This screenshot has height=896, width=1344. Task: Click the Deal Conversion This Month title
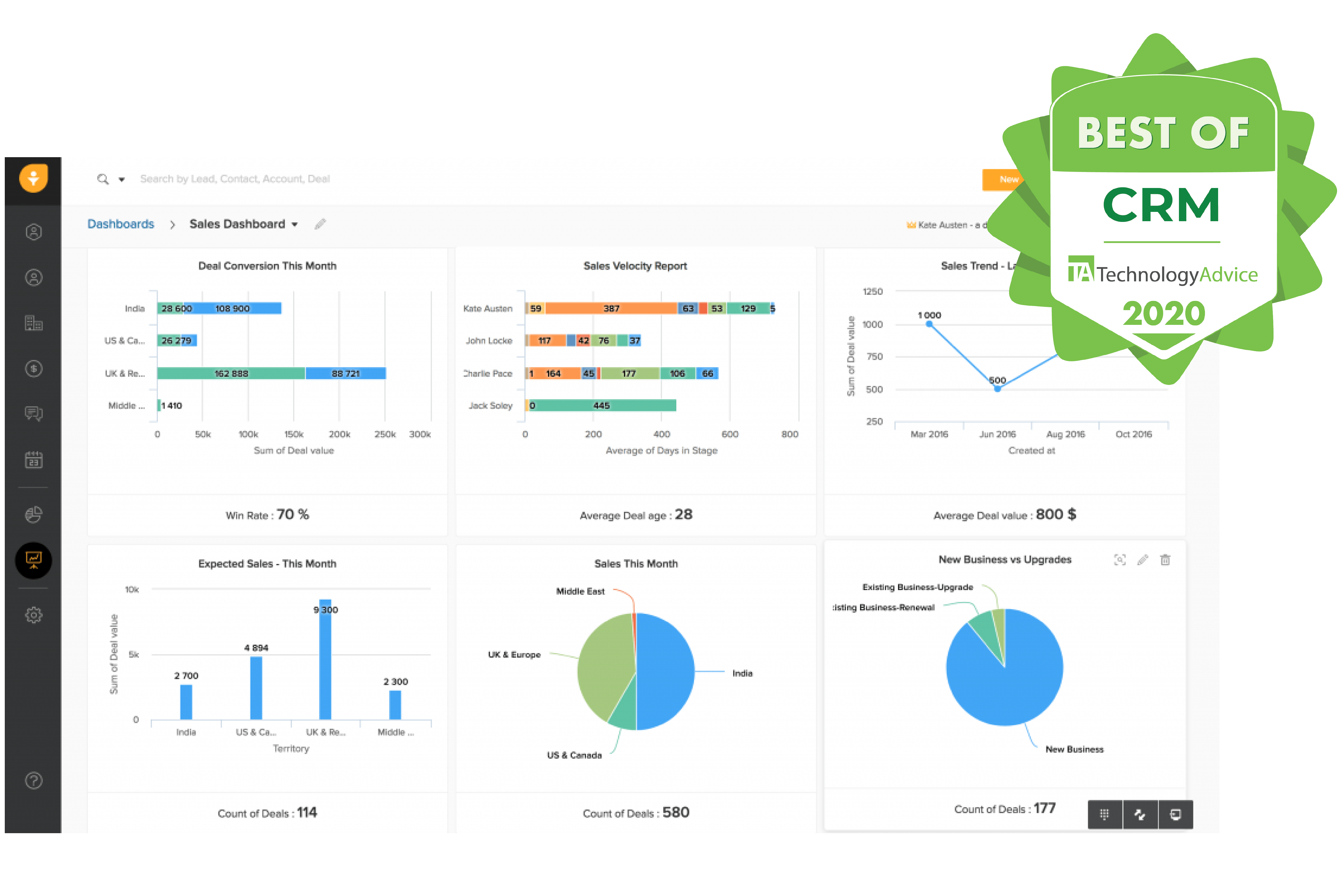point(267,266)
